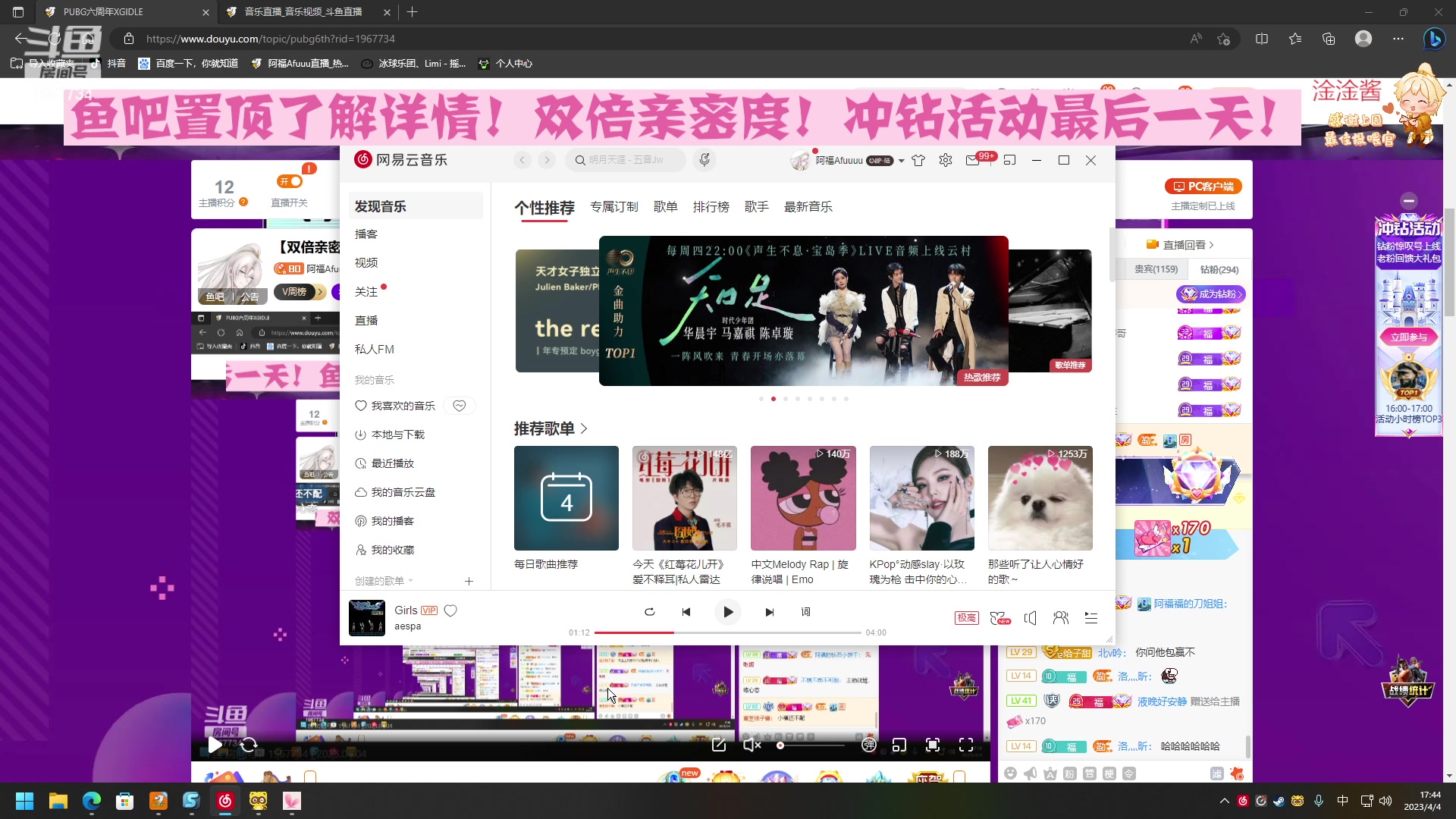Start heartbeat mode next to 我喜欢的音乐
The height and width of the screenshot is (819, 1456).
(460, 406)
